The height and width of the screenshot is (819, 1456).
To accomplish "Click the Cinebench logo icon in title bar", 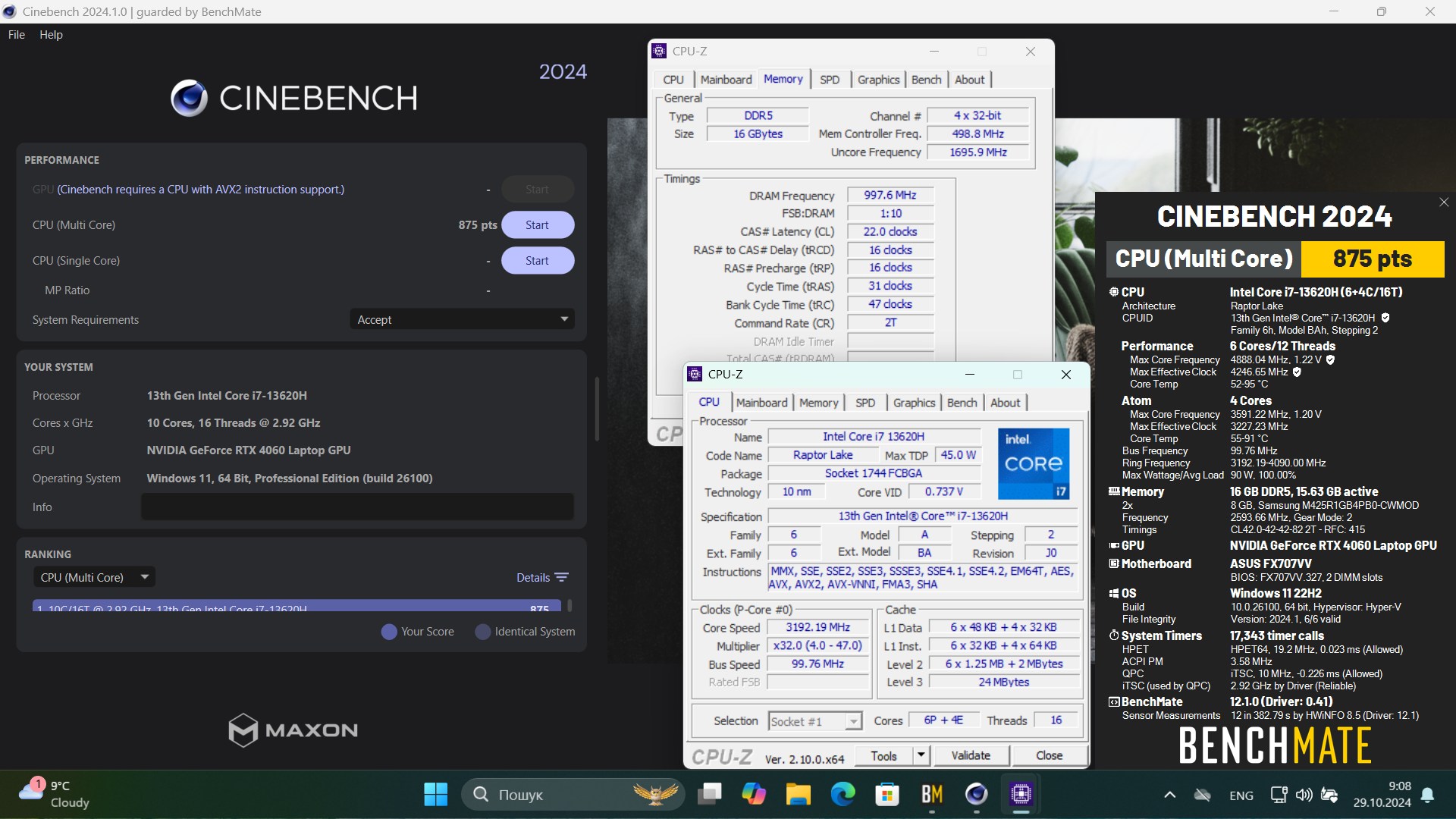I will 10,11.
